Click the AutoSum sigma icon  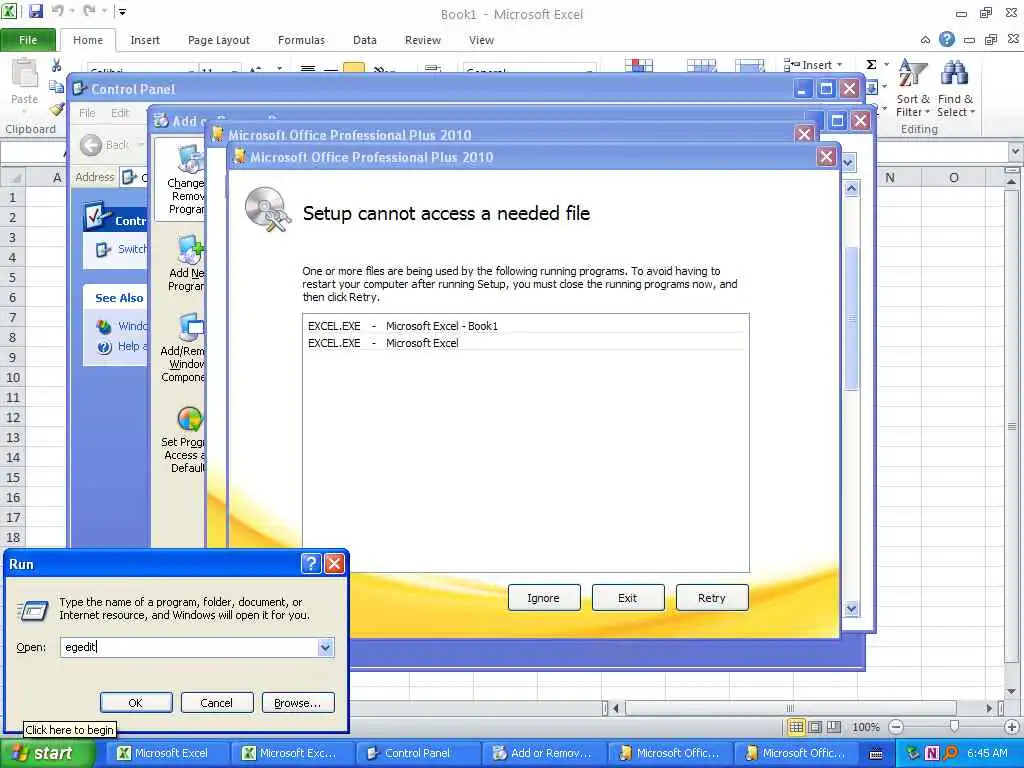pos(871,65)
